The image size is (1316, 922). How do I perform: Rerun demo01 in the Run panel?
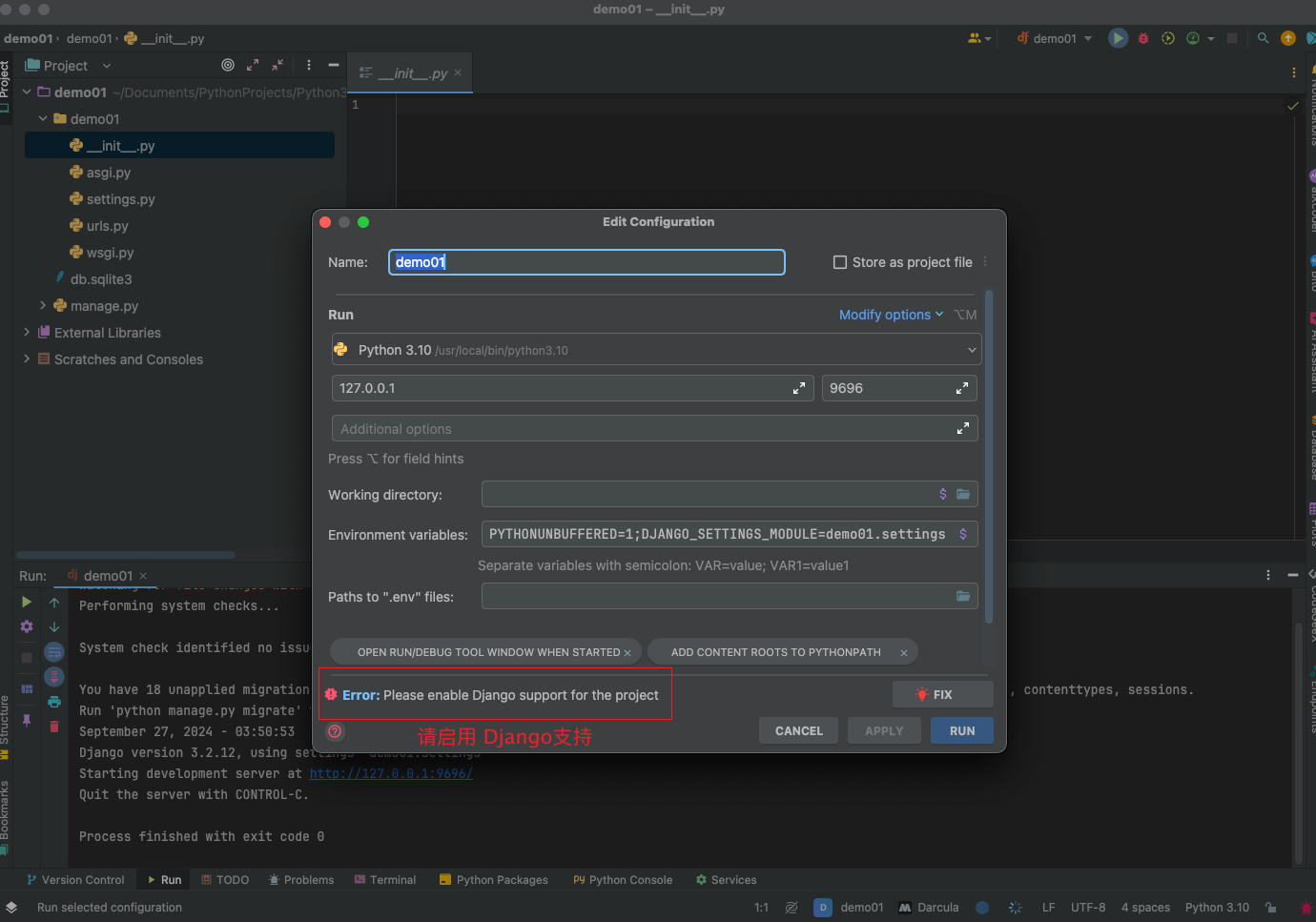click(x=27, y=602)
